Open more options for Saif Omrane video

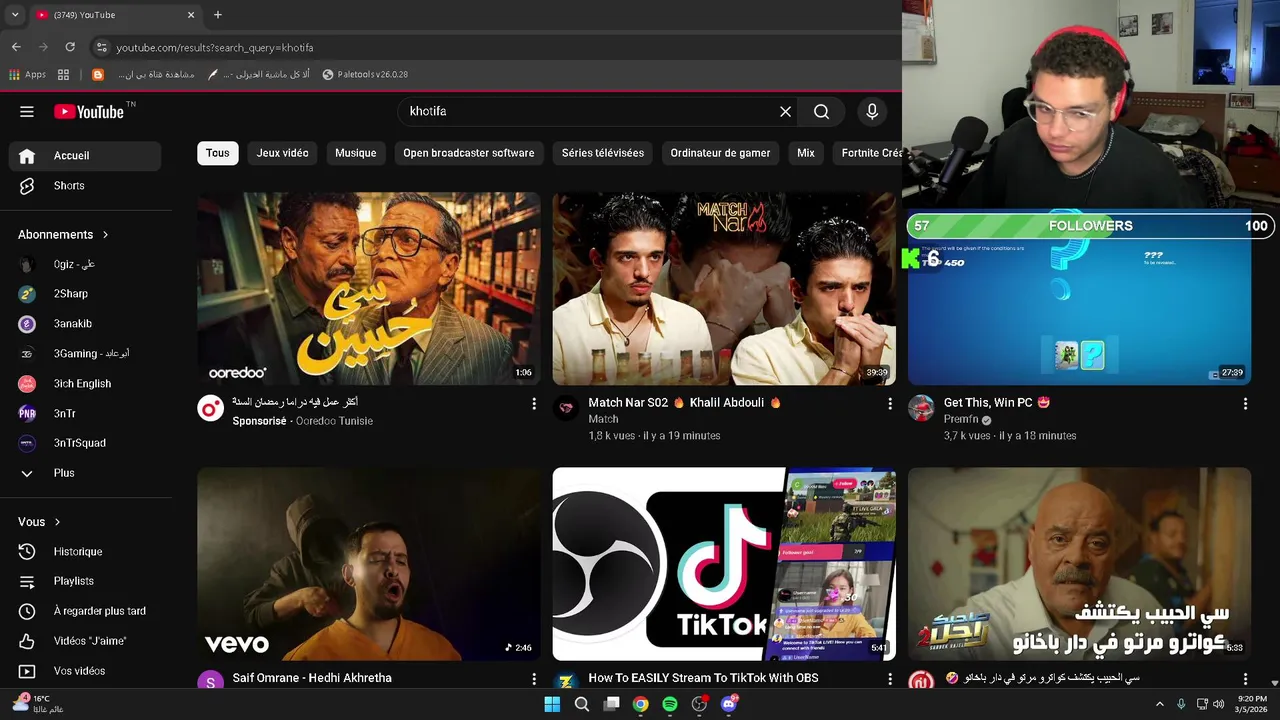point(534,679)
